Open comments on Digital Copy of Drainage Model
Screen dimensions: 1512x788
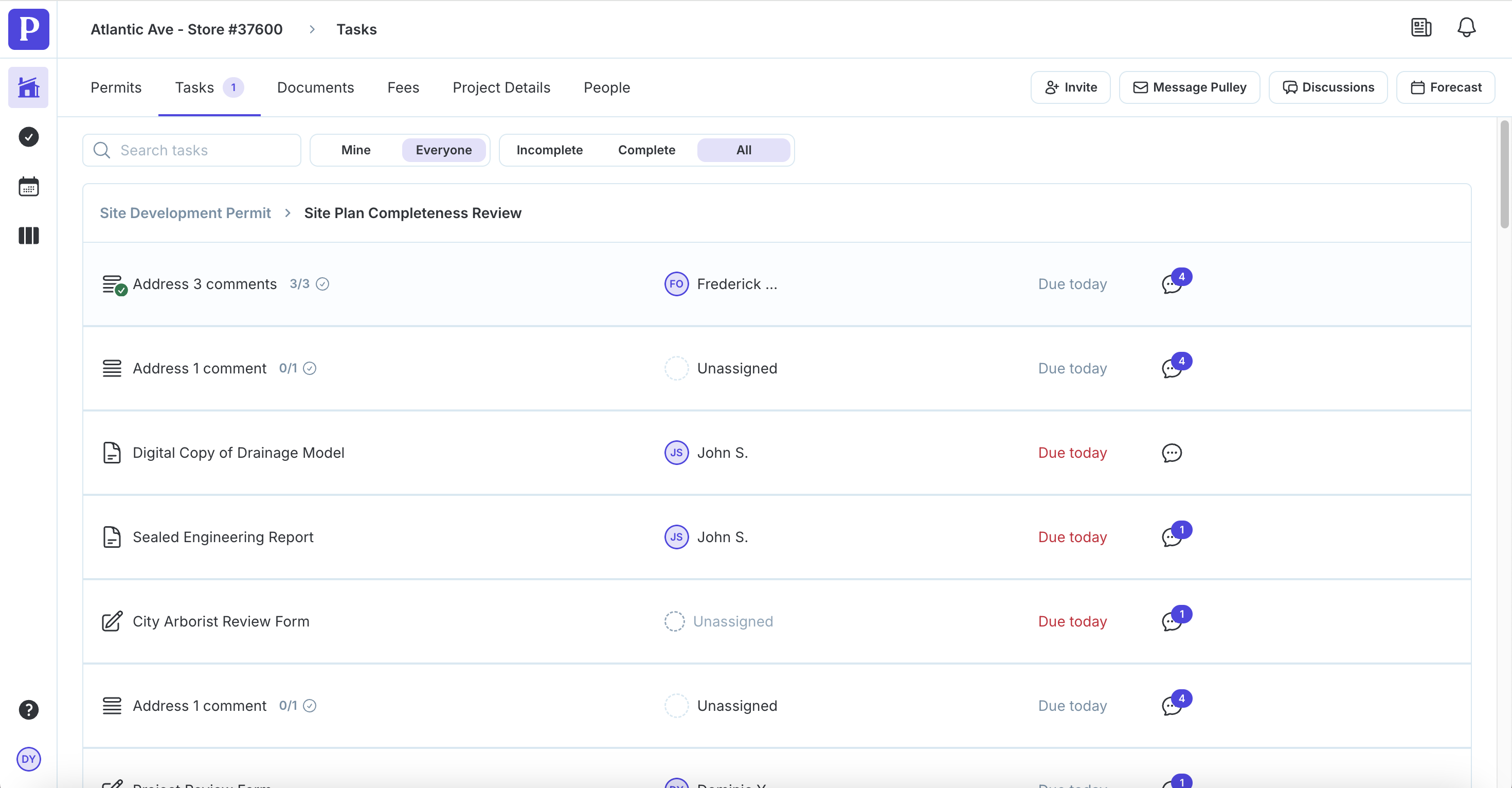1171,453
